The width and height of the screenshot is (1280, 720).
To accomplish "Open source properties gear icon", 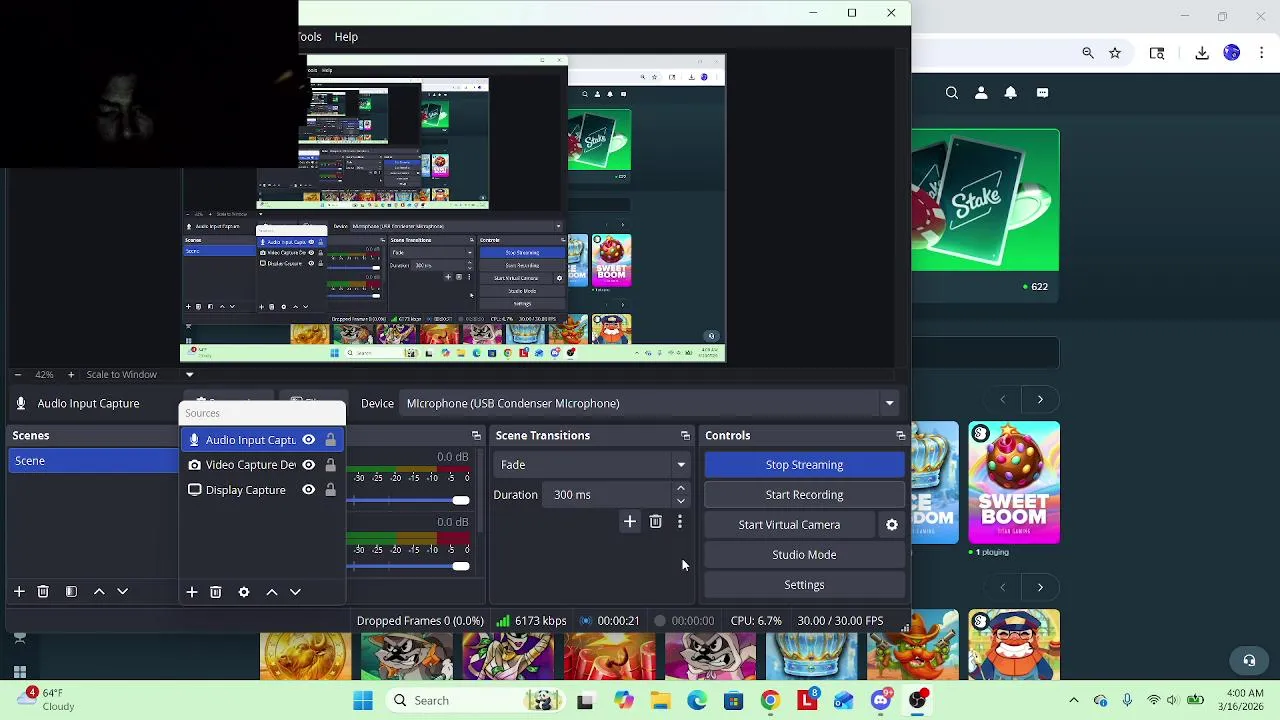I will [244, 592].
